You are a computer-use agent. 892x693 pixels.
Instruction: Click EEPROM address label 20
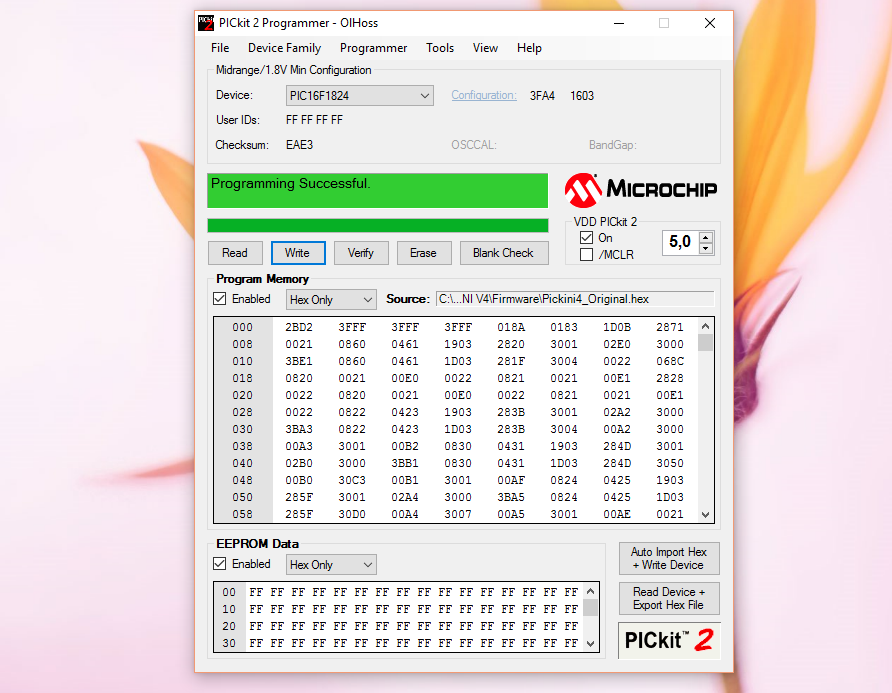pyautogui.click(x=229, y=626)
